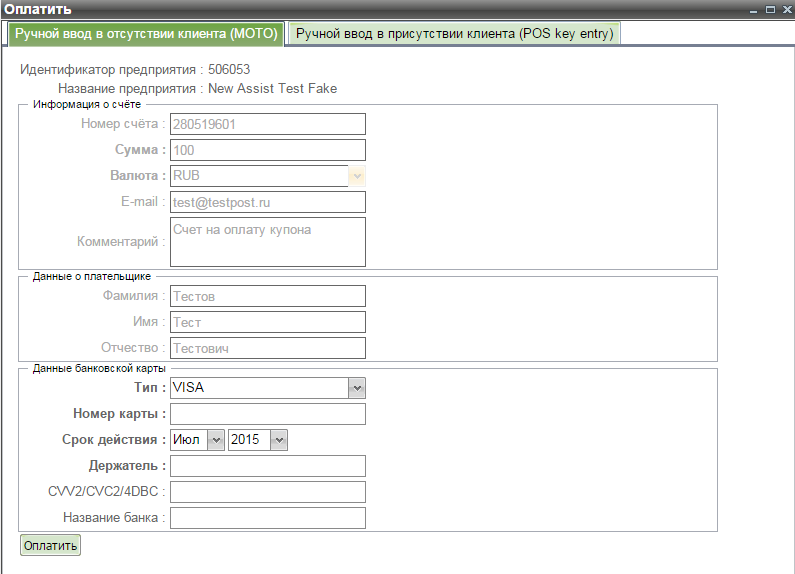Image resolution: width=795 pixels, height=574 pixels.
Task: Focus the Держатель cardholder field
Action: pos(268,466)
